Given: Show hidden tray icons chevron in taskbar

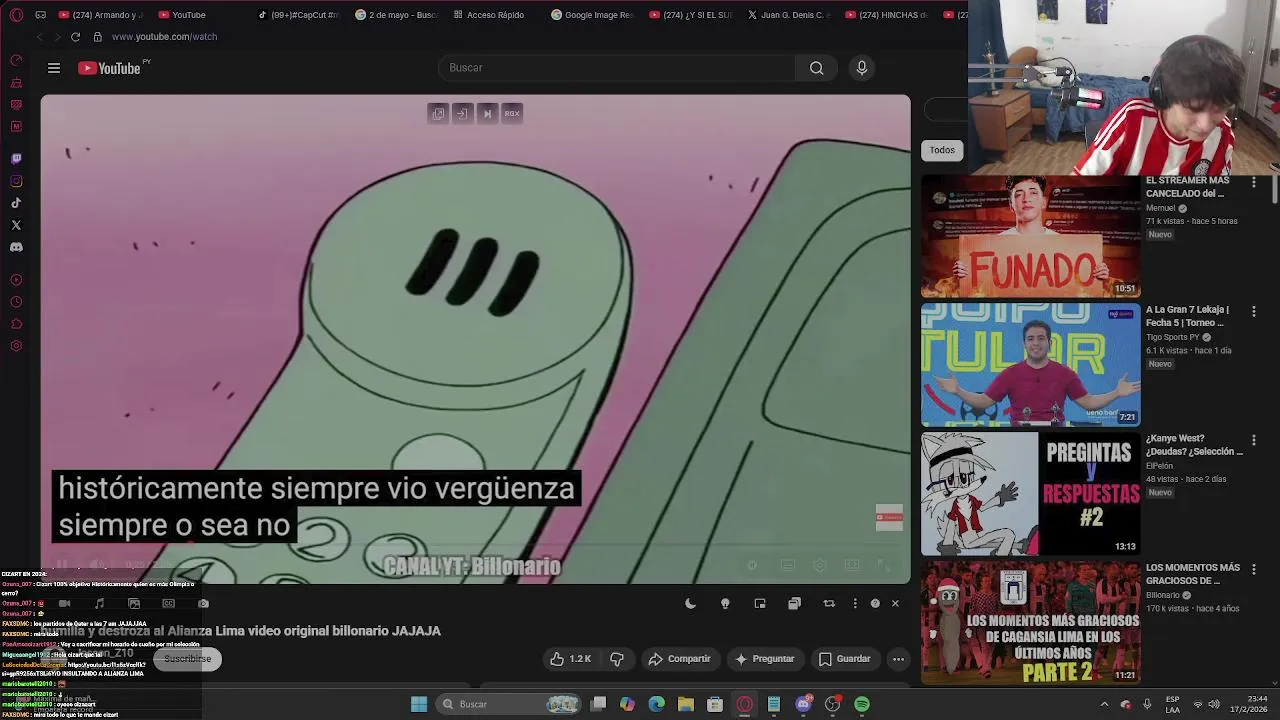Looking at the screenshot, I should coord(1104,704).
